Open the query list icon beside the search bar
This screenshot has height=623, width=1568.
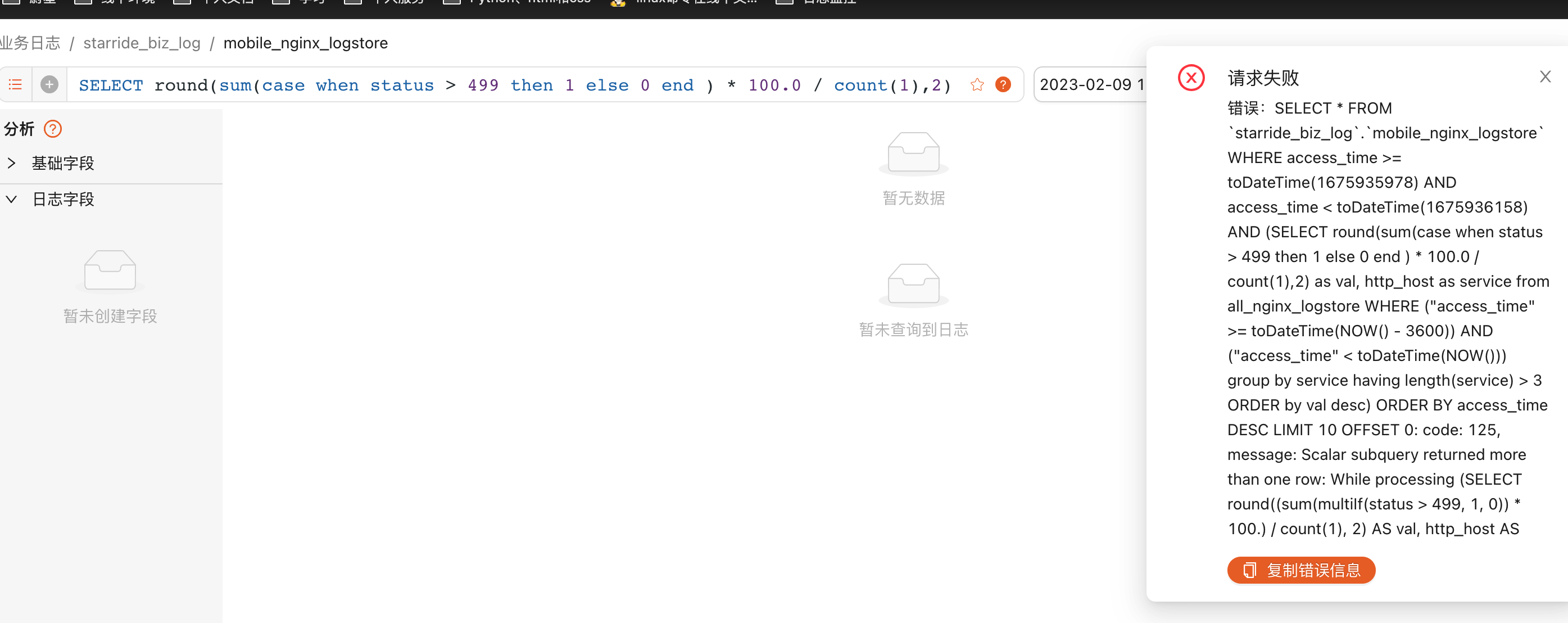point(15,84)
